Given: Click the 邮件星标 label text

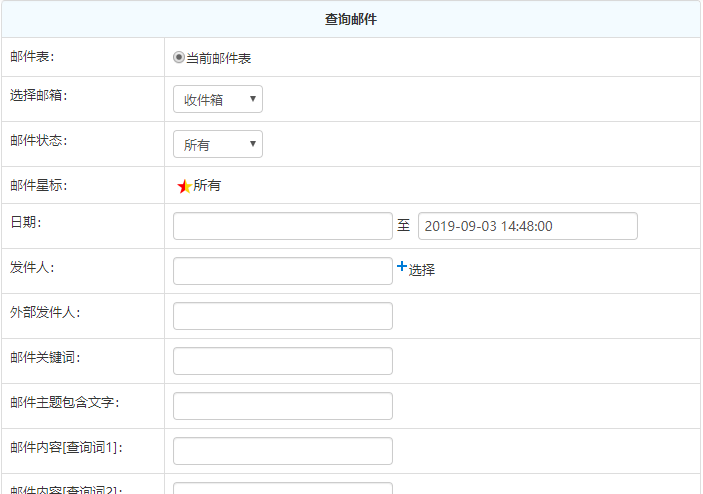Looking at the screenshot, I should coord(39,185).
